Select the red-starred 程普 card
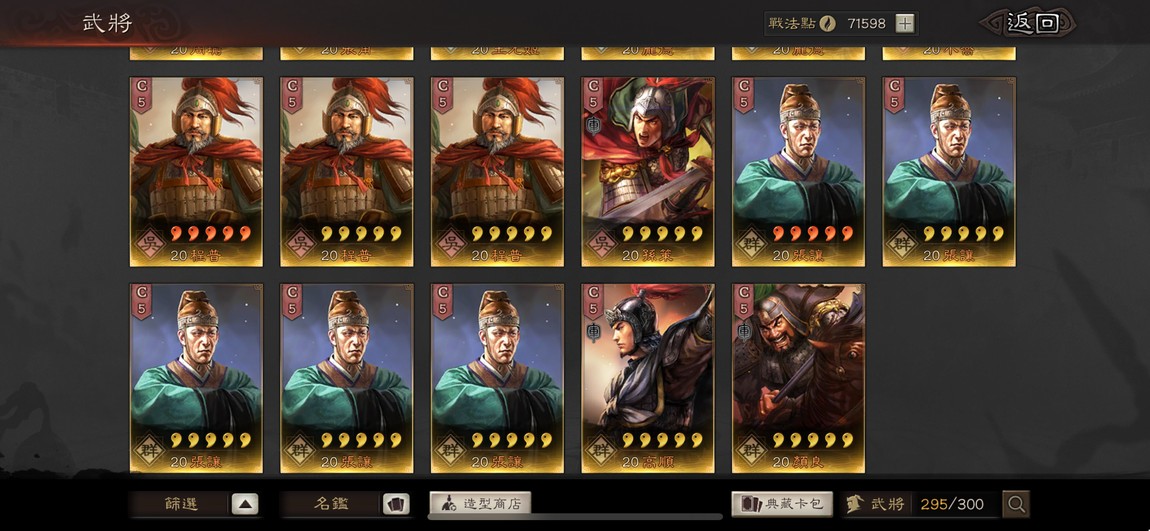Viewport: 1150px width, 531px height. click(196, 172)
